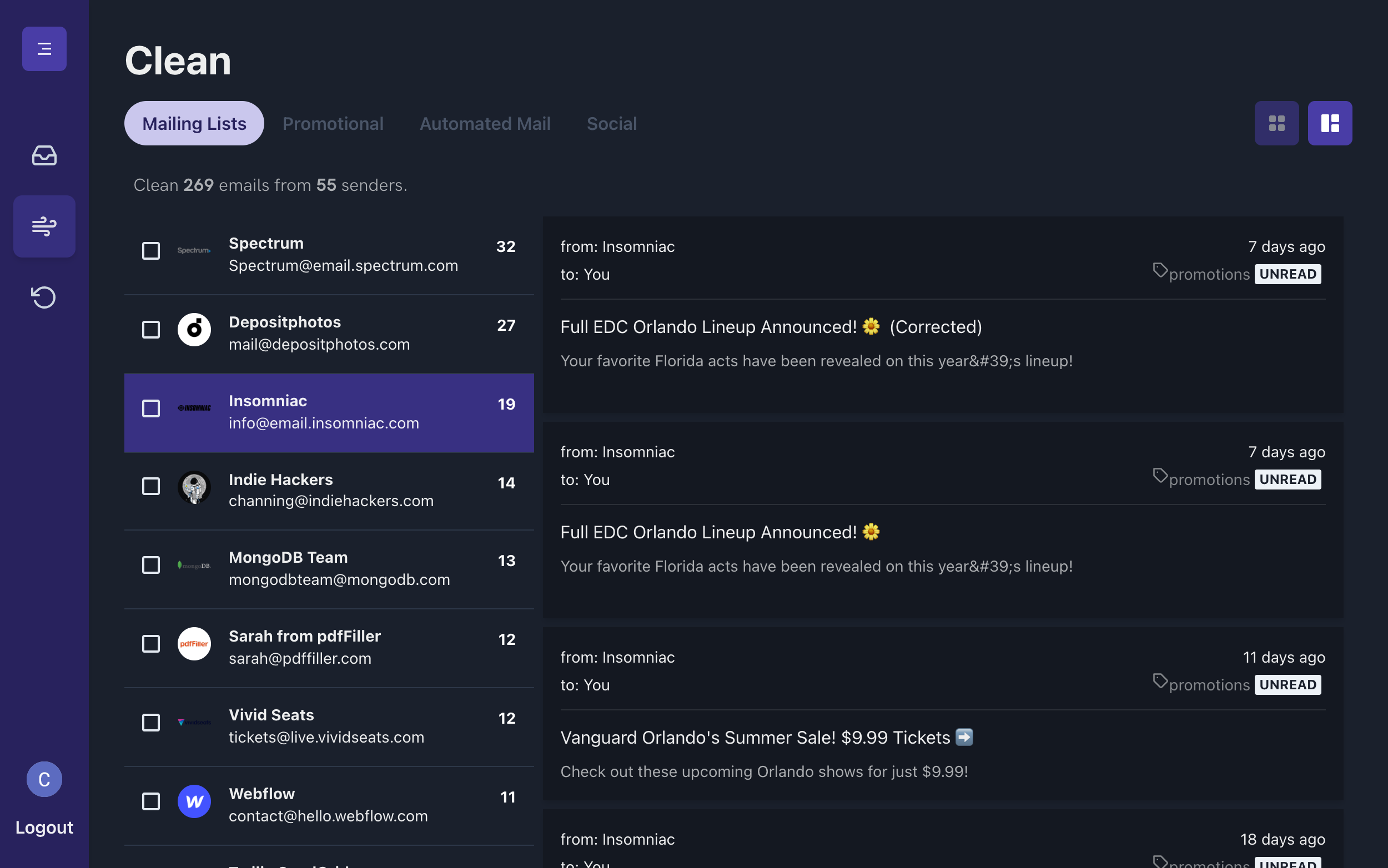Select sarah@pdffiller.com address
Image resolution: width=1388 pixels, height=868 pixels.
tap(300, 658)
